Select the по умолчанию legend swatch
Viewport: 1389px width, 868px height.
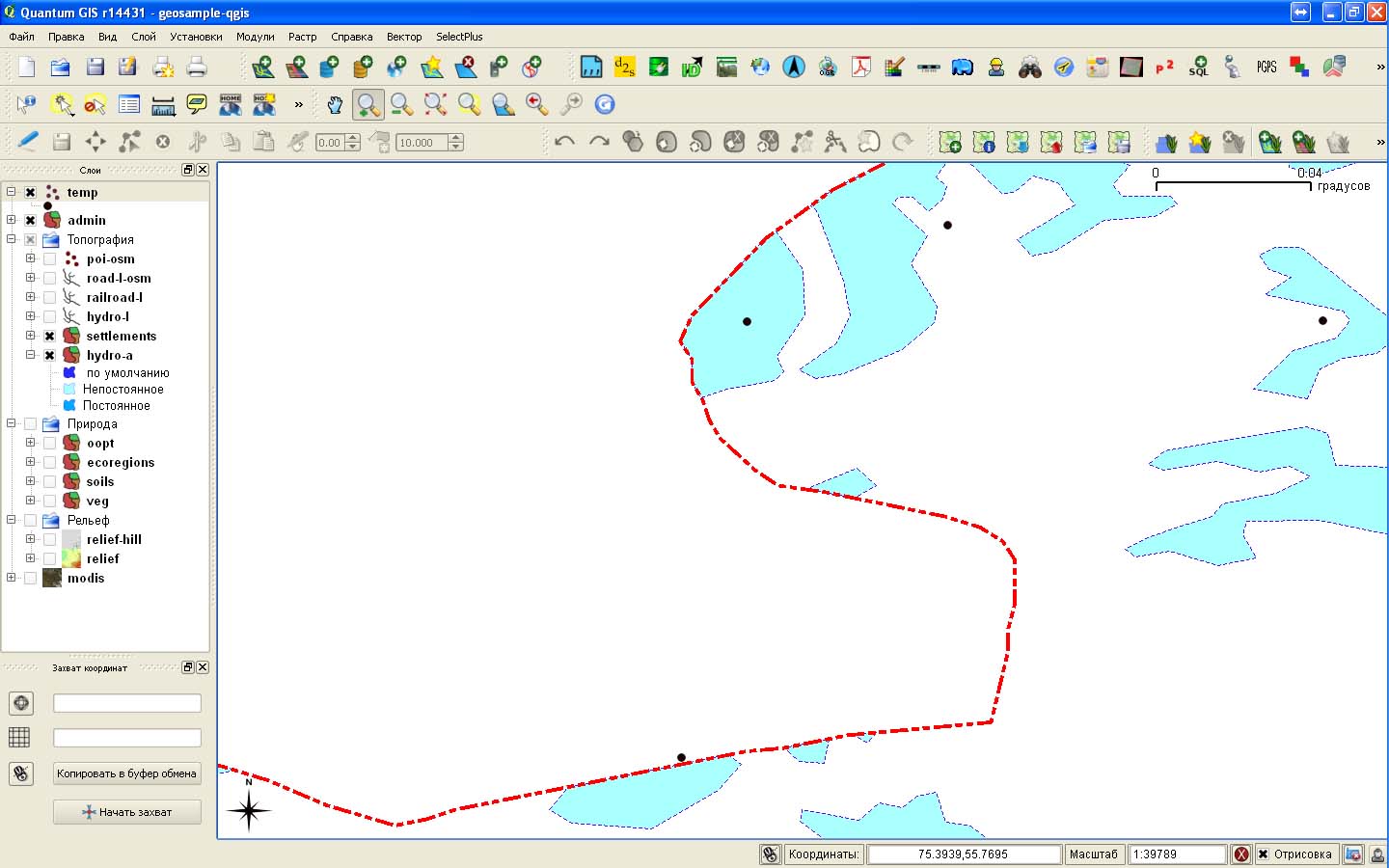69,373
